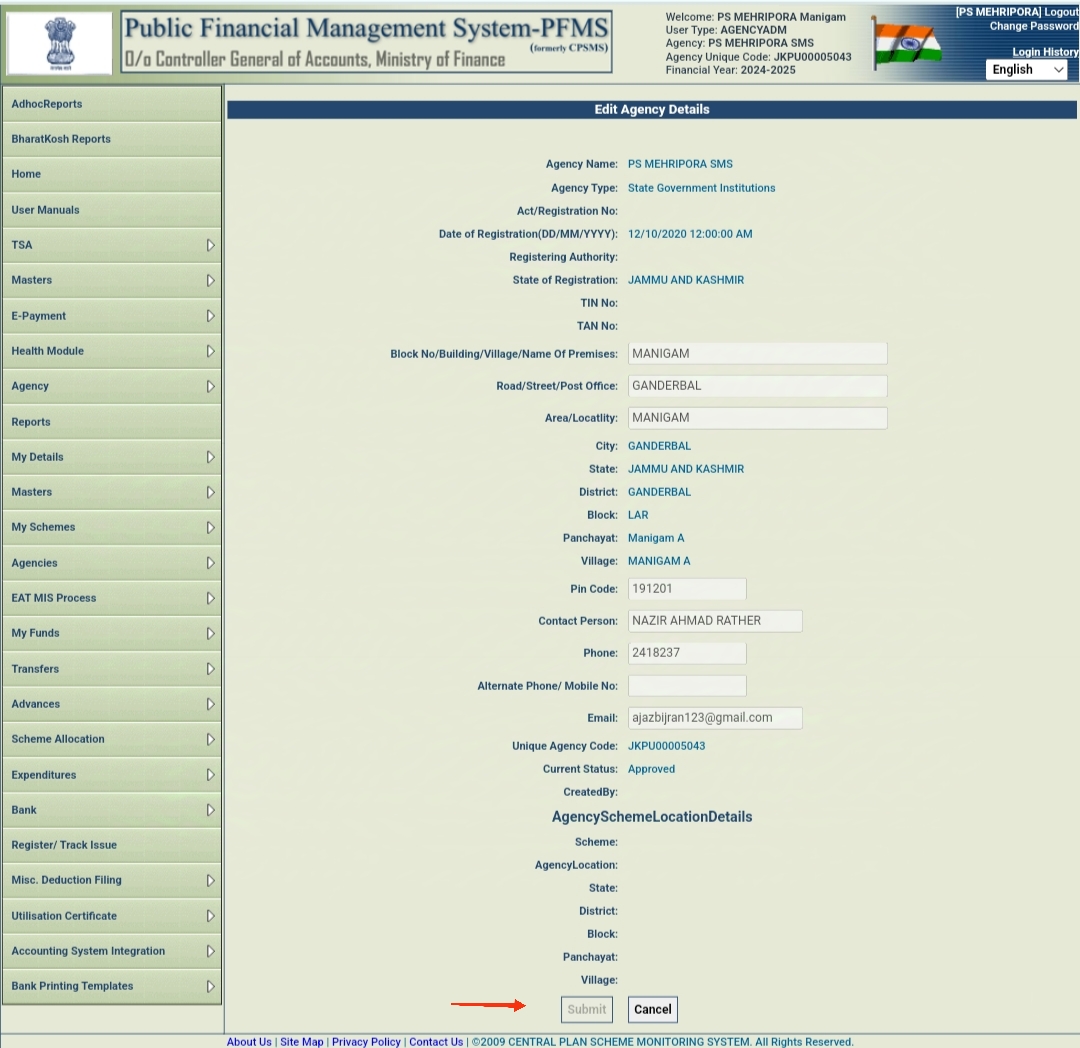This screenshot has height=1048, width=1080.
Task: Expand the My Funds arrow
Action: coord(211,633)
